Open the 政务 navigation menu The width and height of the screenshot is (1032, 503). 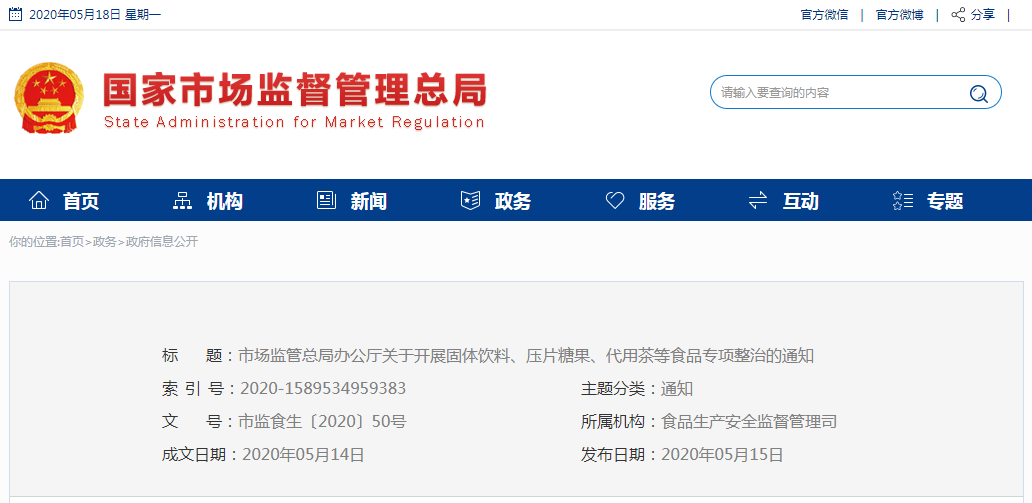(512, 201)
